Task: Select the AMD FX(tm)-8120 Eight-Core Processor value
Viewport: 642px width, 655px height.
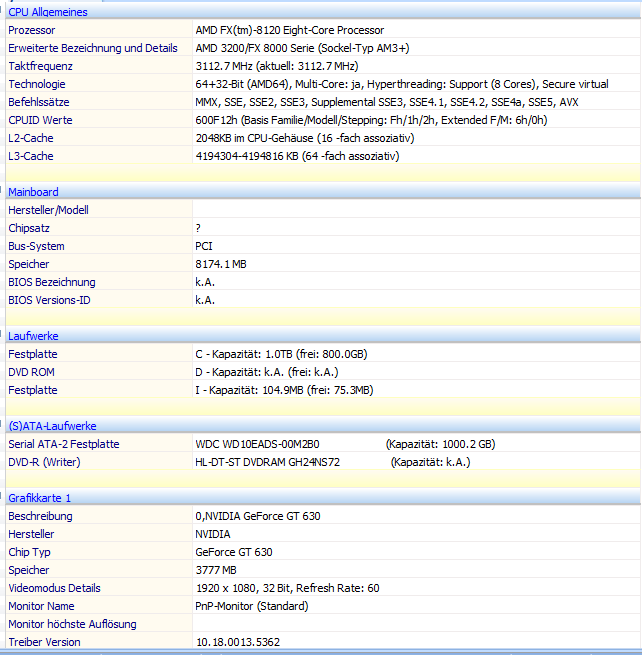Action: [x=289, y=30]
